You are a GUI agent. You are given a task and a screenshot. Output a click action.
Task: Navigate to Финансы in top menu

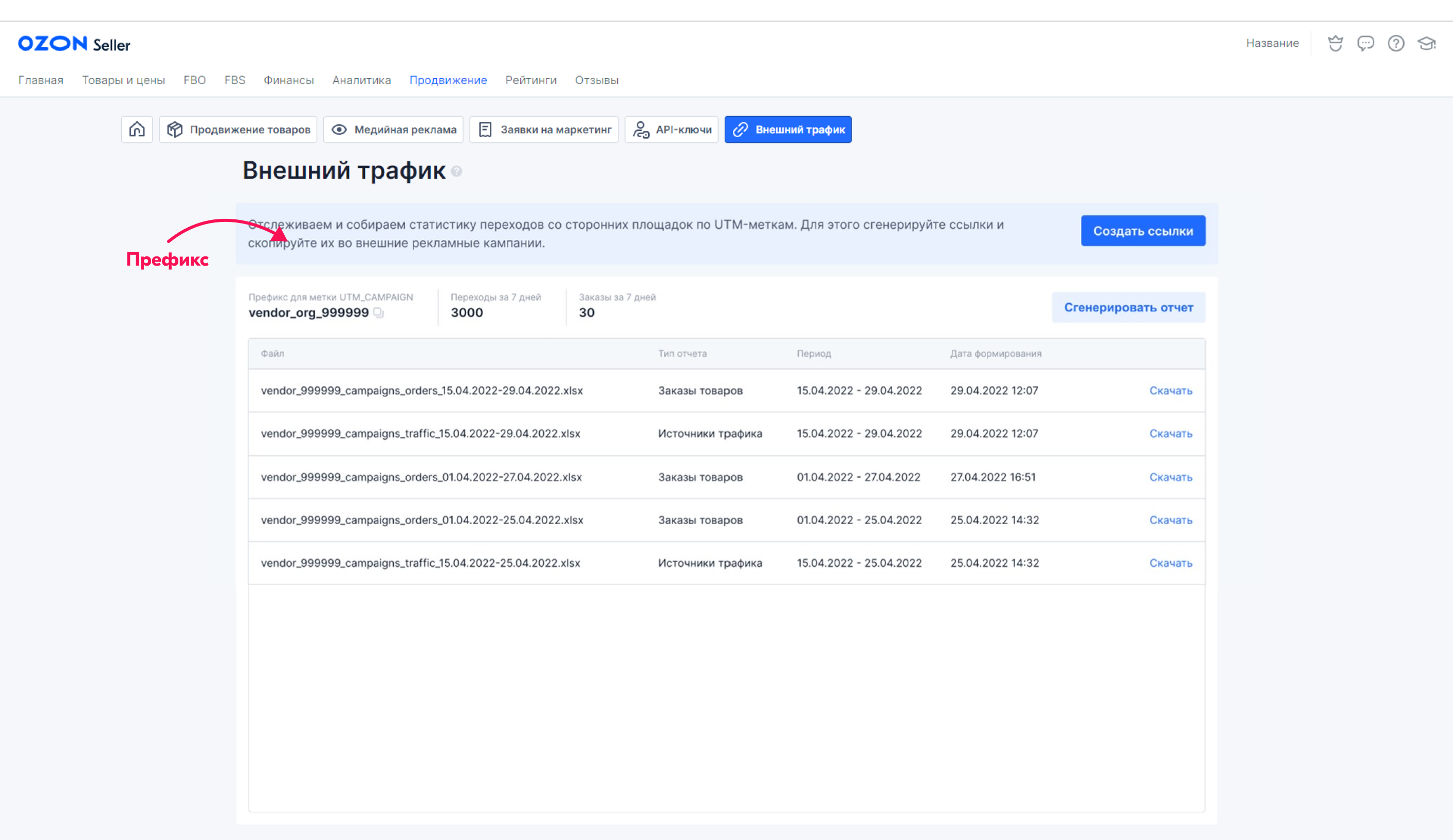point(289,80)
